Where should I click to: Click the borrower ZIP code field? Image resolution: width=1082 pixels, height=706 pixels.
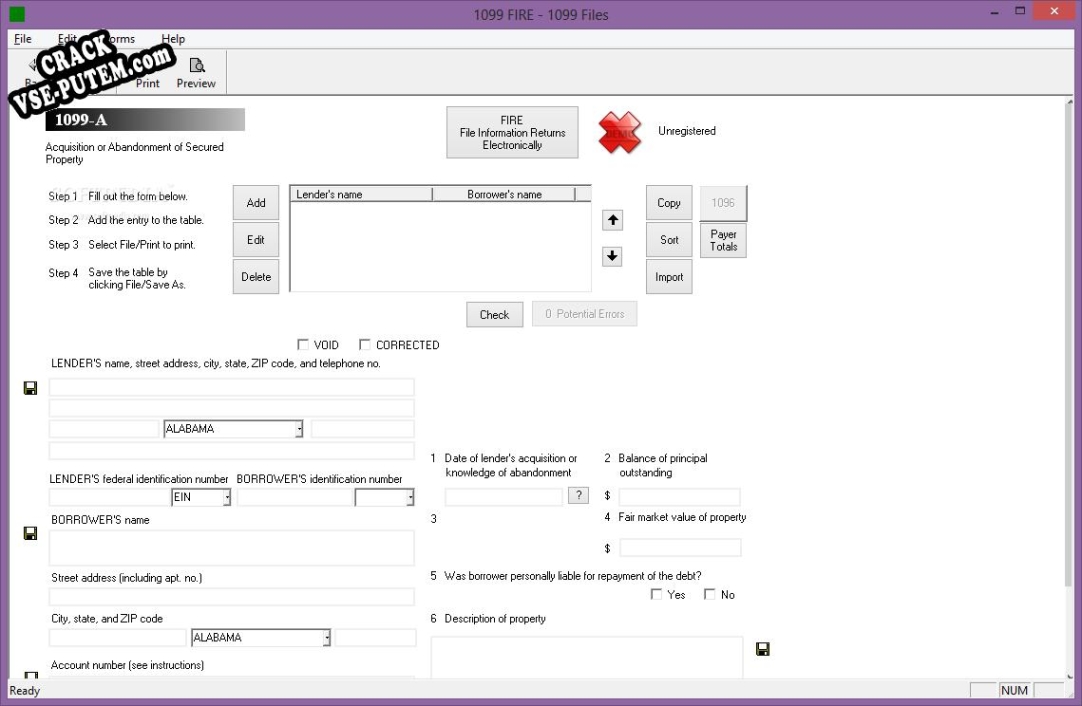pos(375,638)
